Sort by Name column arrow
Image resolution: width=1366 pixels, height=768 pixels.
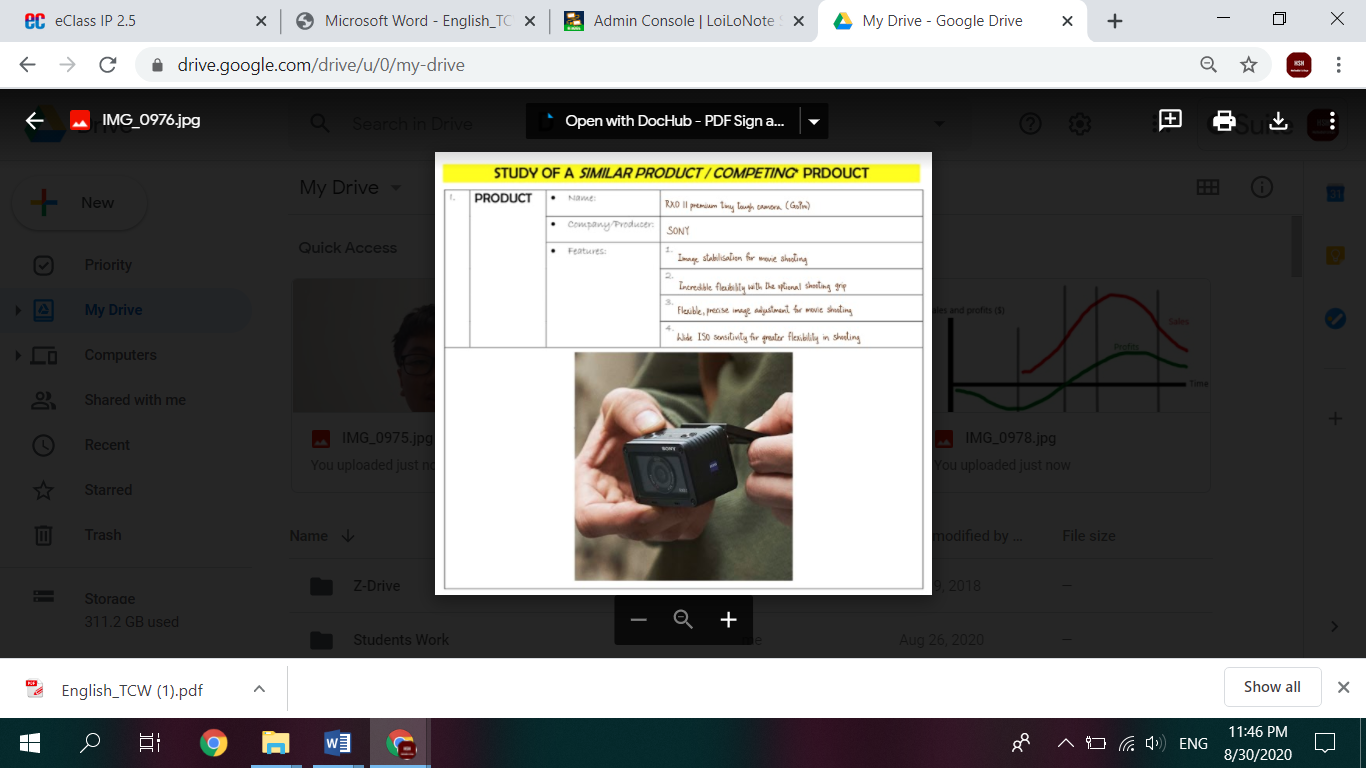coord(348,536)
